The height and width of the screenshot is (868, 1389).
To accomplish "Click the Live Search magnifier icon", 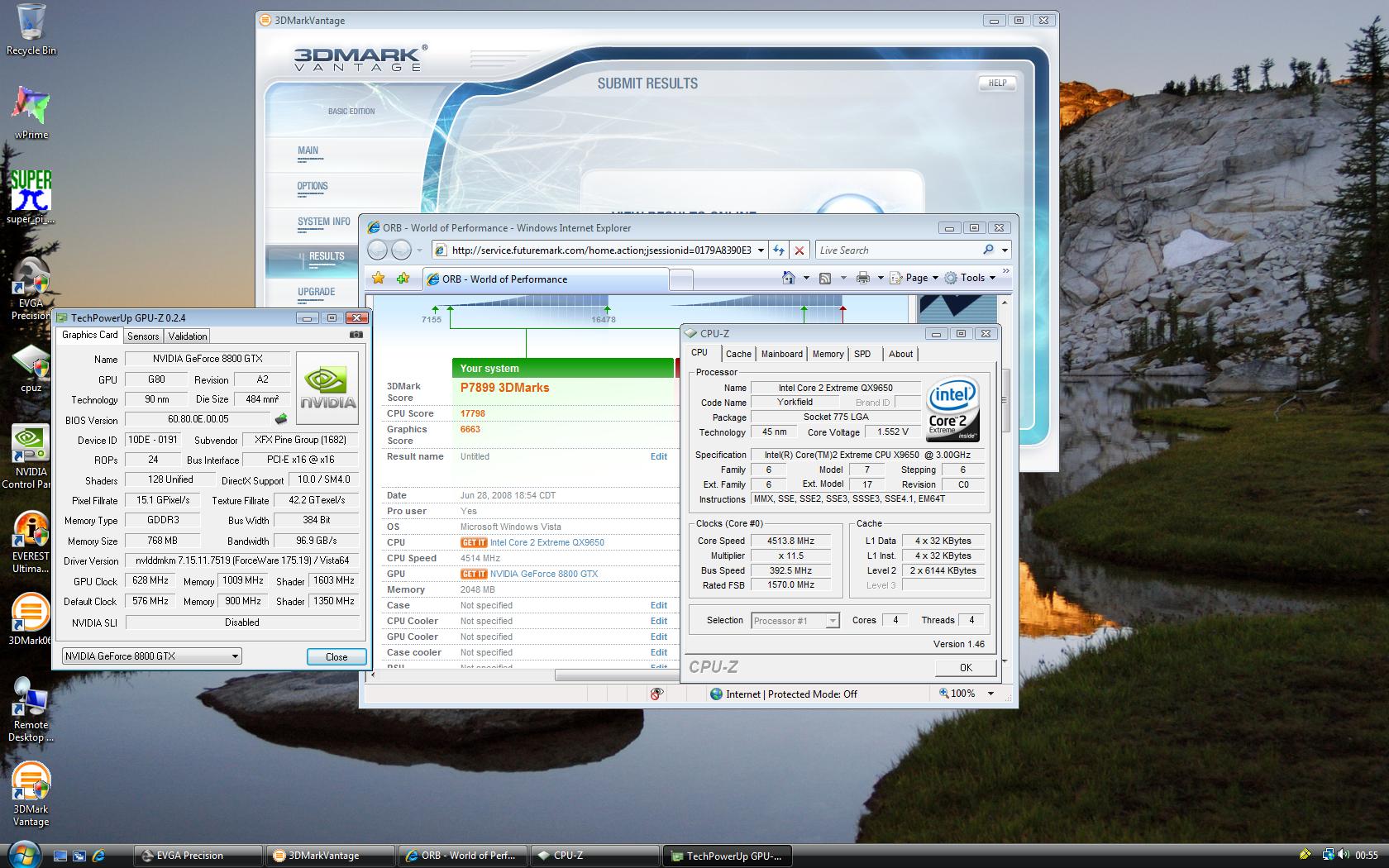I will pyautogui.click(x=988, y=250).
